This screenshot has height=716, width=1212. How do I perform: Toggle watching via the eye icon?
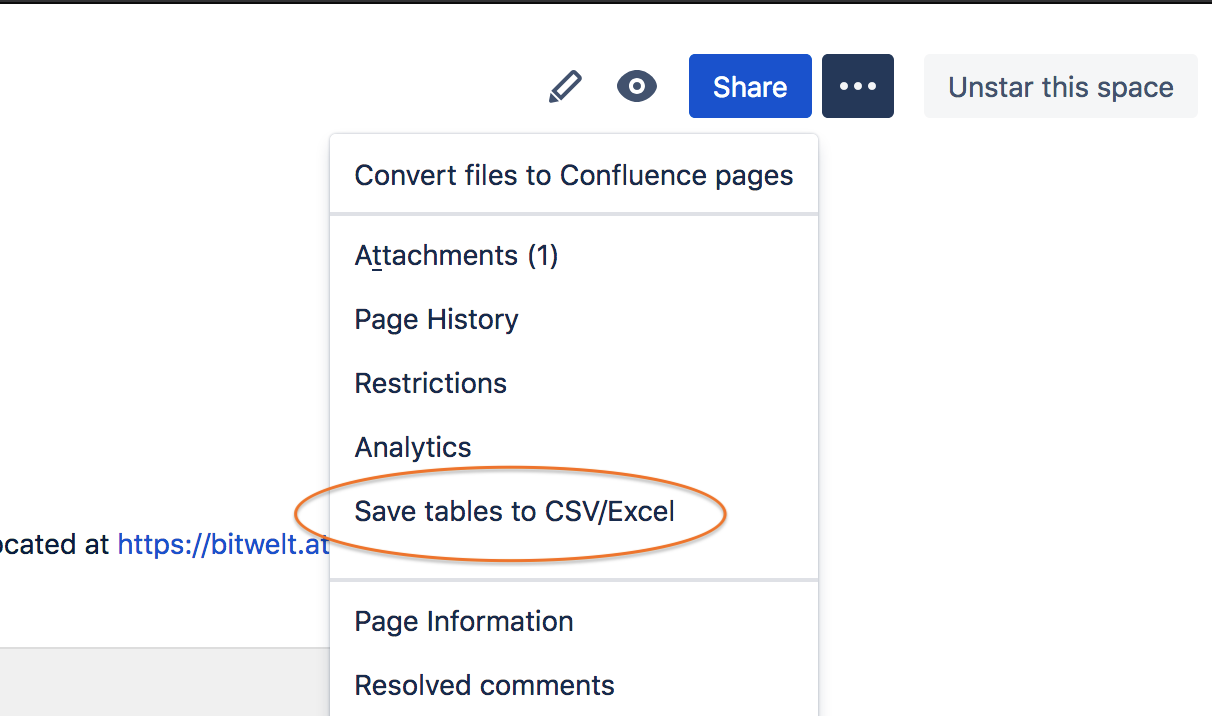637,86
